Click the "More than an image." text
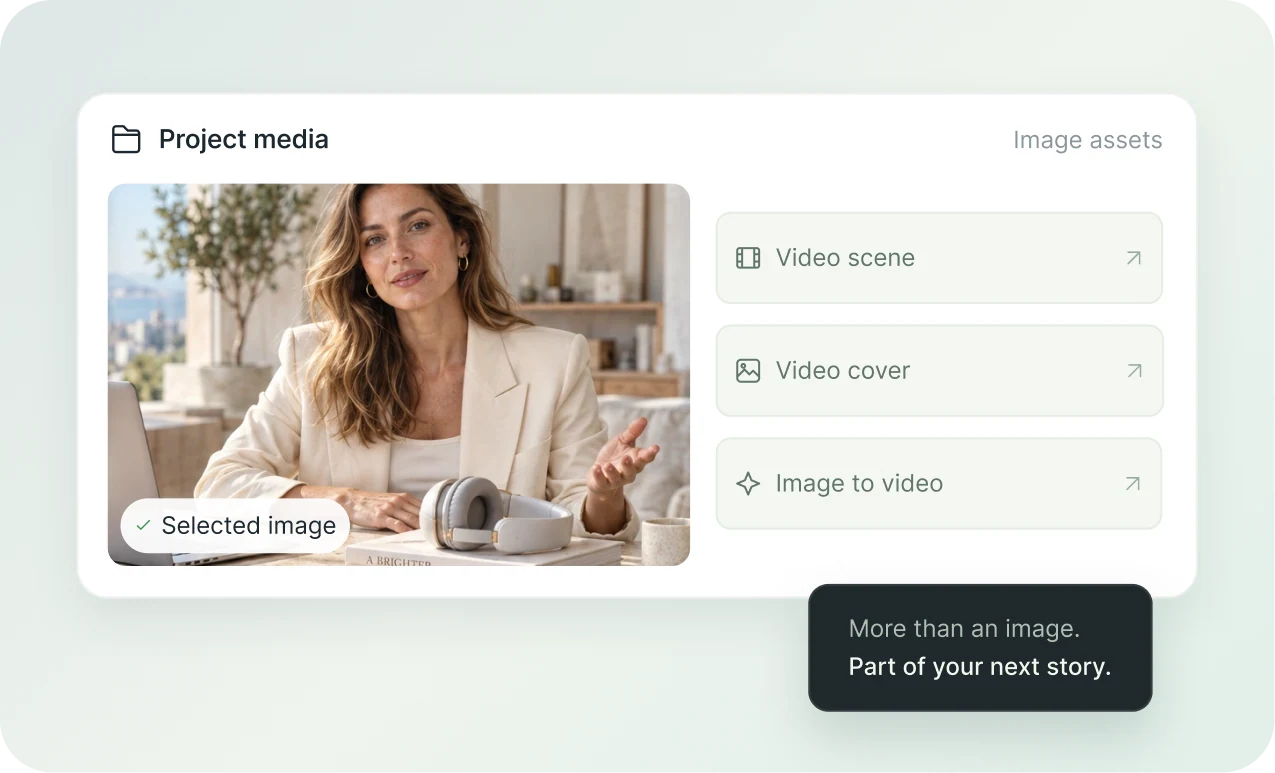 964,629
